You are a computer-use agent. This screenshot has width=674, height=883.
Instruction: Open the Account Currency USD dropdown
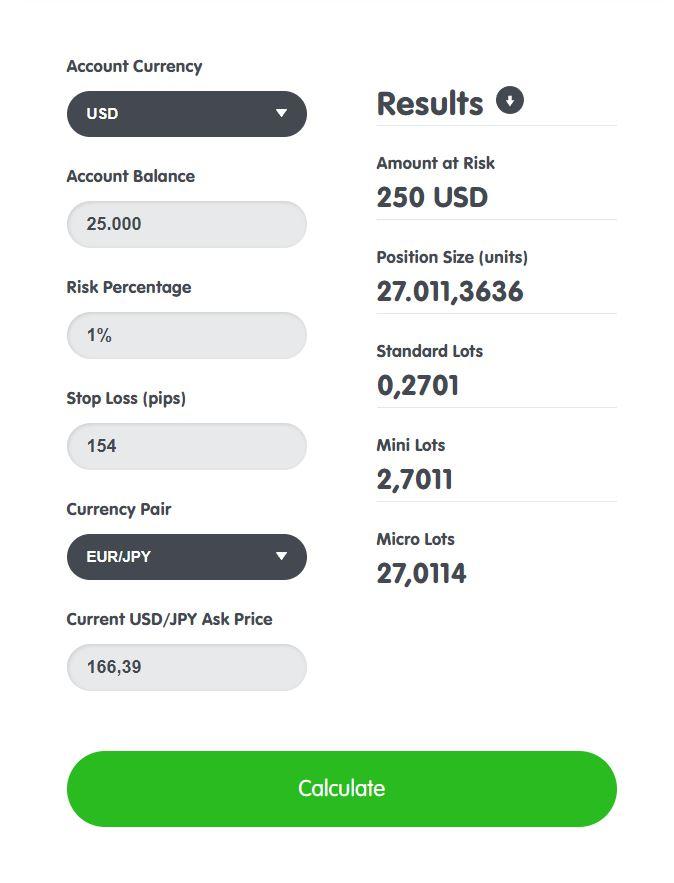point(186,114)
